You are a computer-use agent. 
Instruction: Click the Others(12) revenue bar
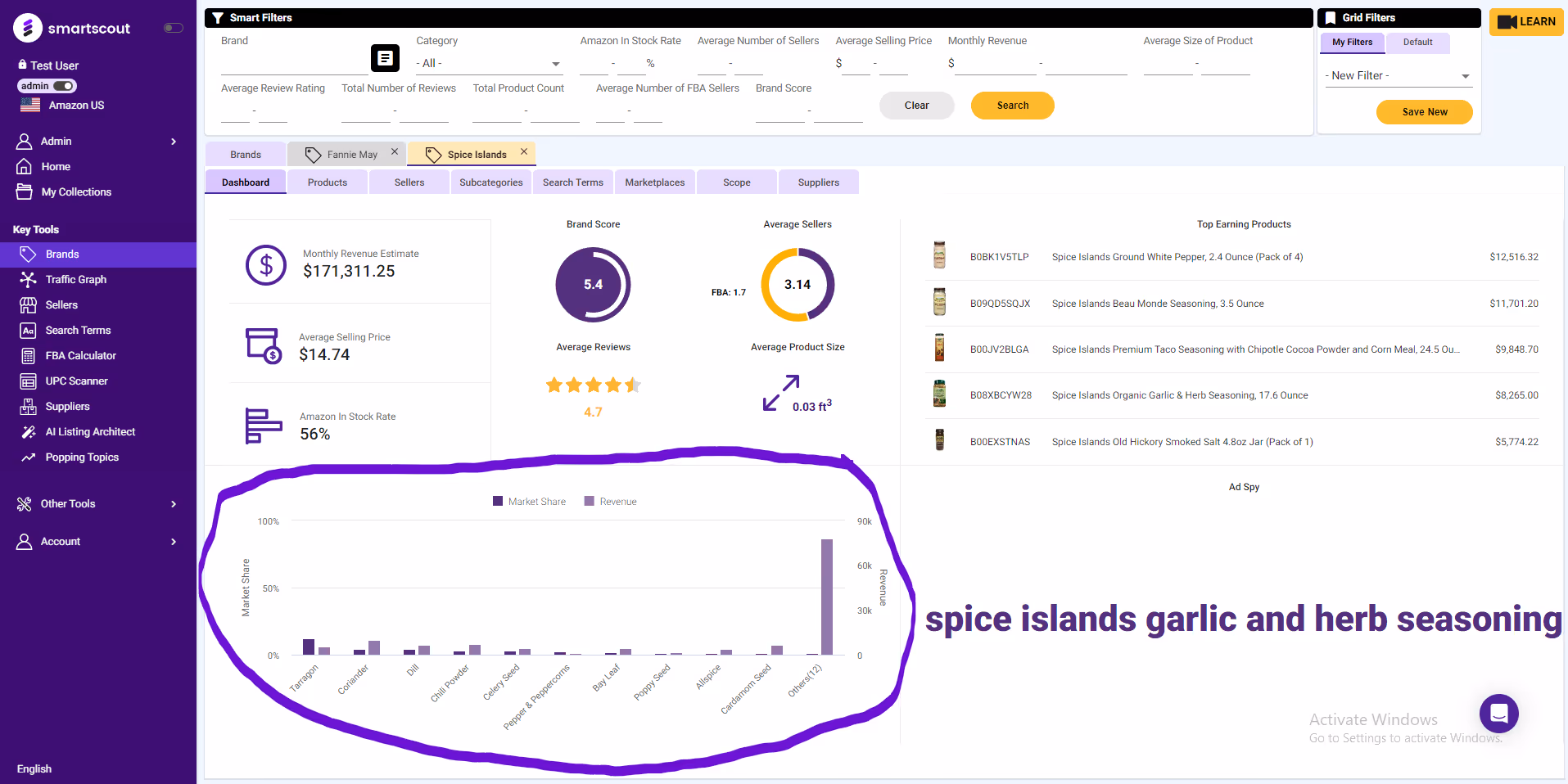(x=827, y=597)
